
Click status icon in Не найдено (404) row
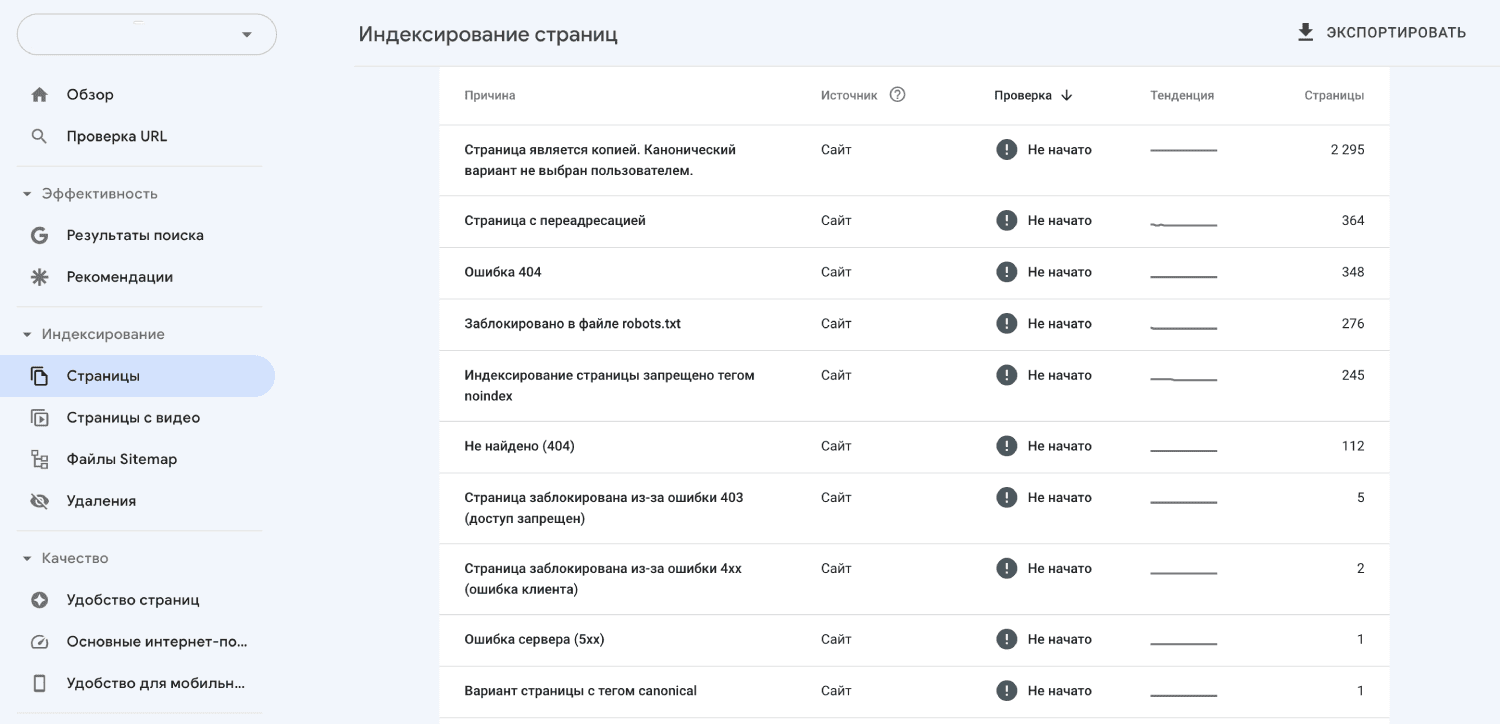(x=1007, y=446)
